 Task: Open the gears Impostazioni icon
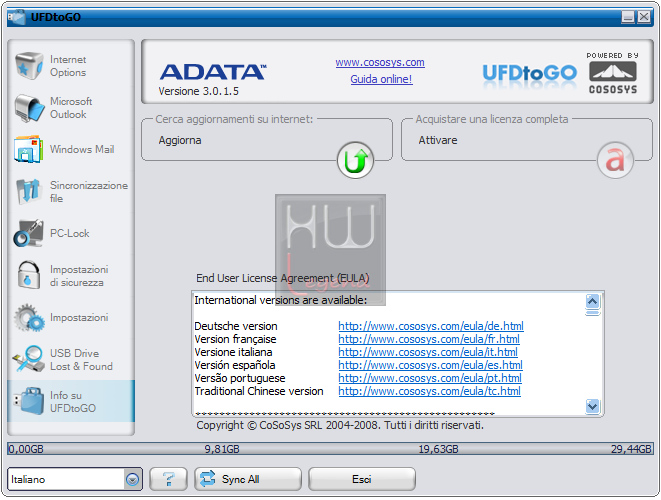click(x=29, y=317)
